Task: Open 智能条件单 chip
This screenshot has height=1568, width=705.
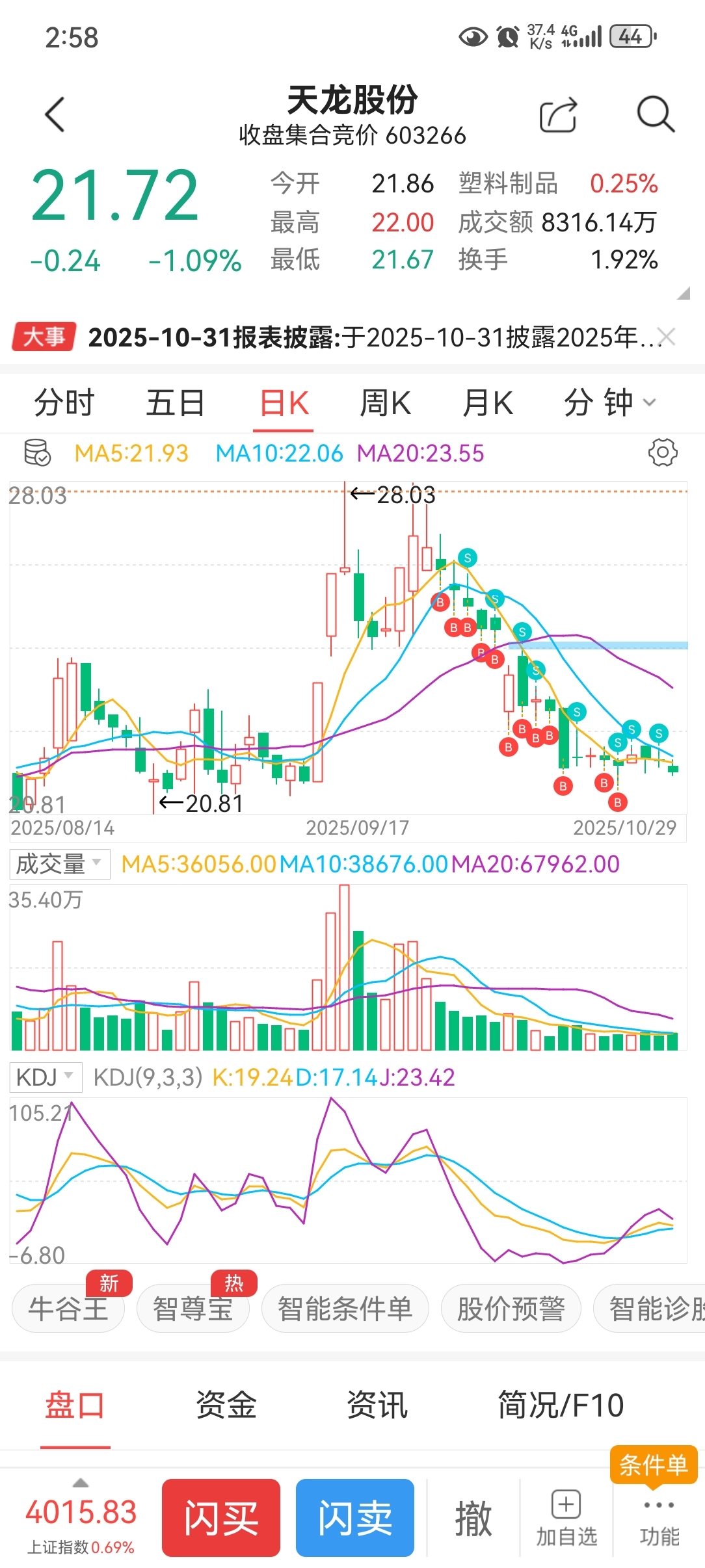Action: click(x=345, y=1308)
